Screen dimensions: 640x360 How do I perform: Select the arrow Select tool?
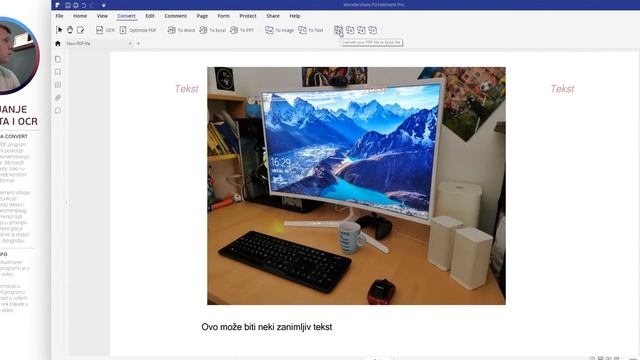pyautogui.click(x=59, y=30)
